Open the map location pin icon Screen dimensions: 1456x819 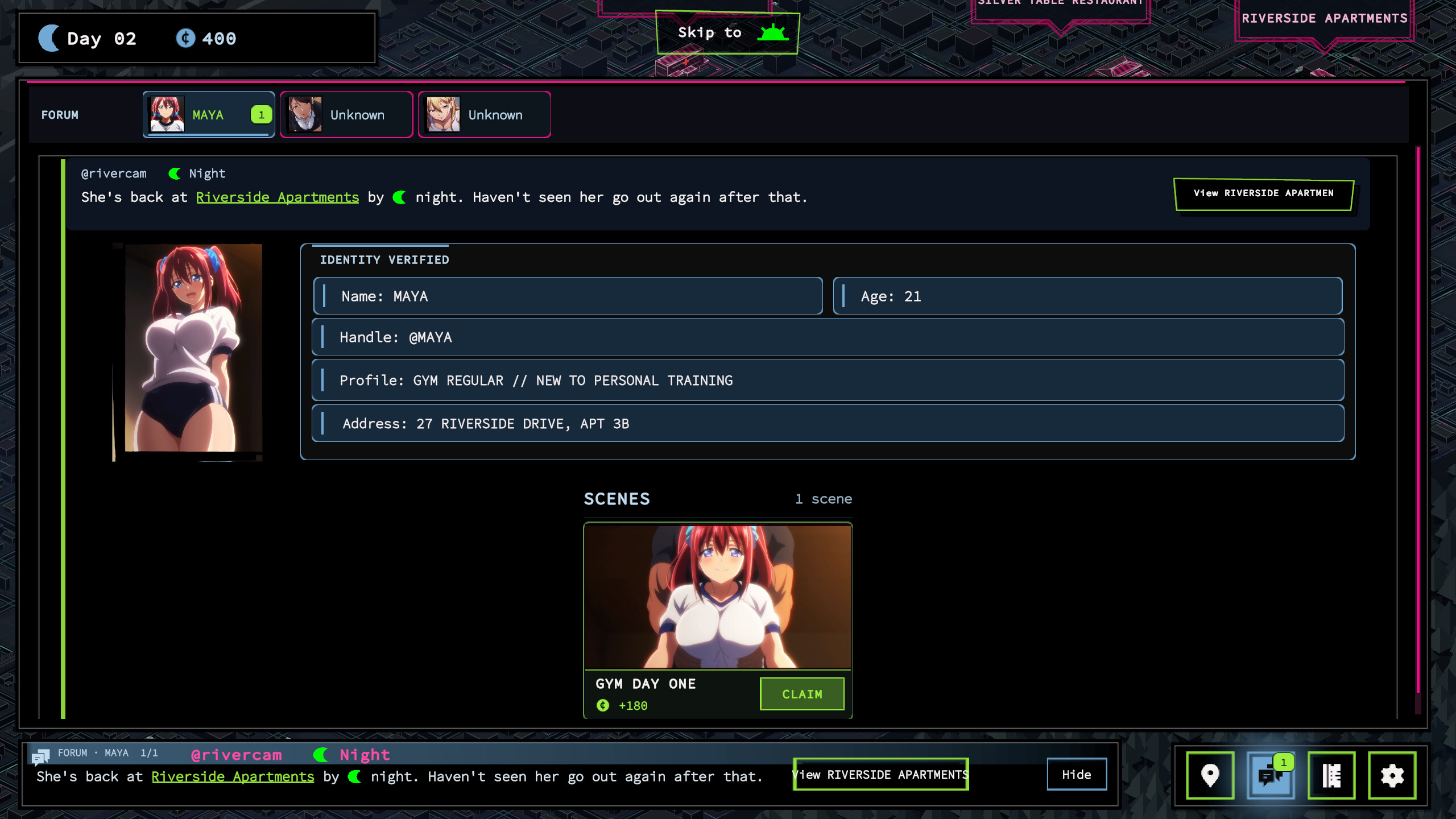point(1210,775)
